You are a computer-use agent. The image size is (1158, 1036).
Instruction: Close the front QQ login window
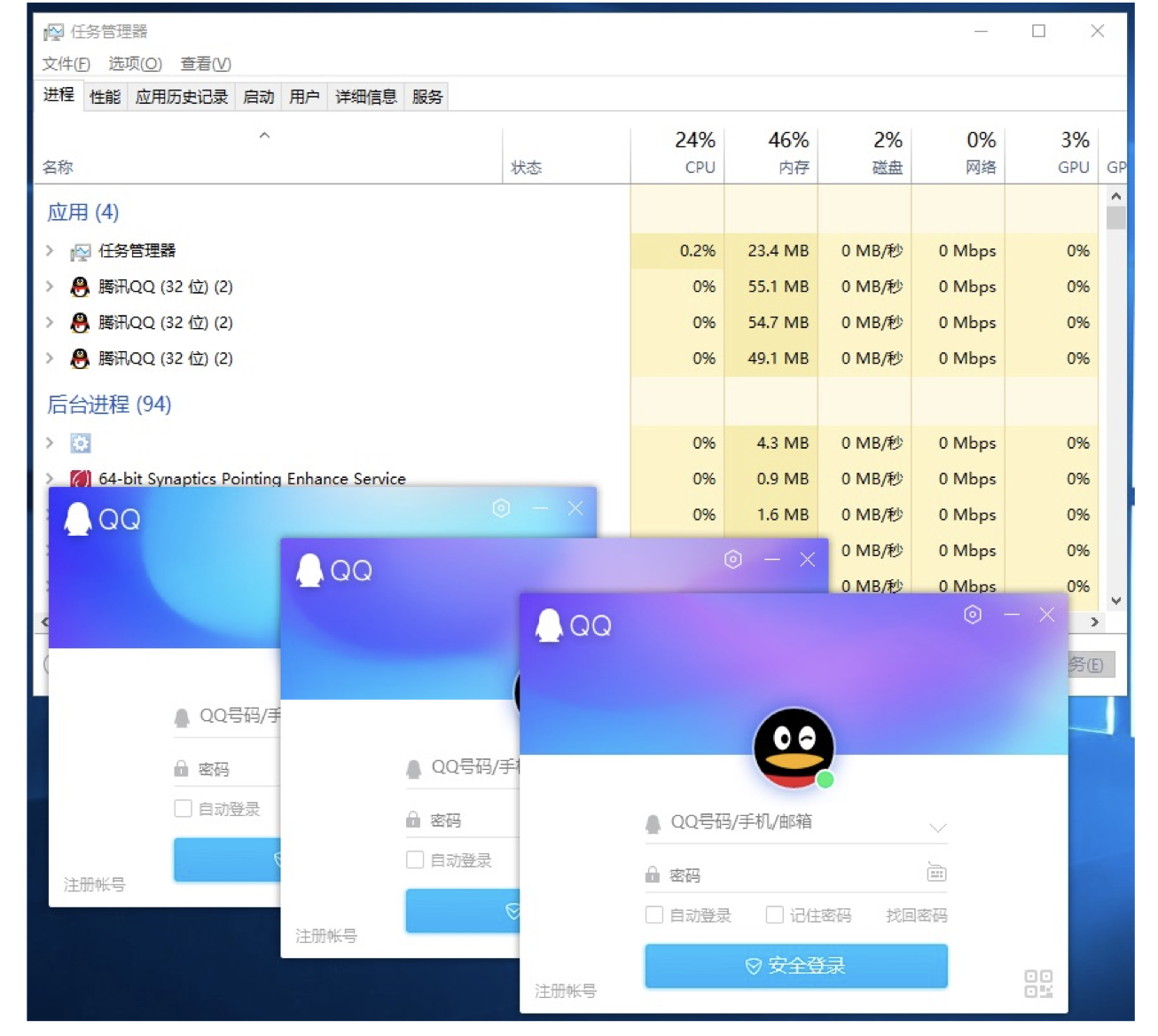point(1047,615)
